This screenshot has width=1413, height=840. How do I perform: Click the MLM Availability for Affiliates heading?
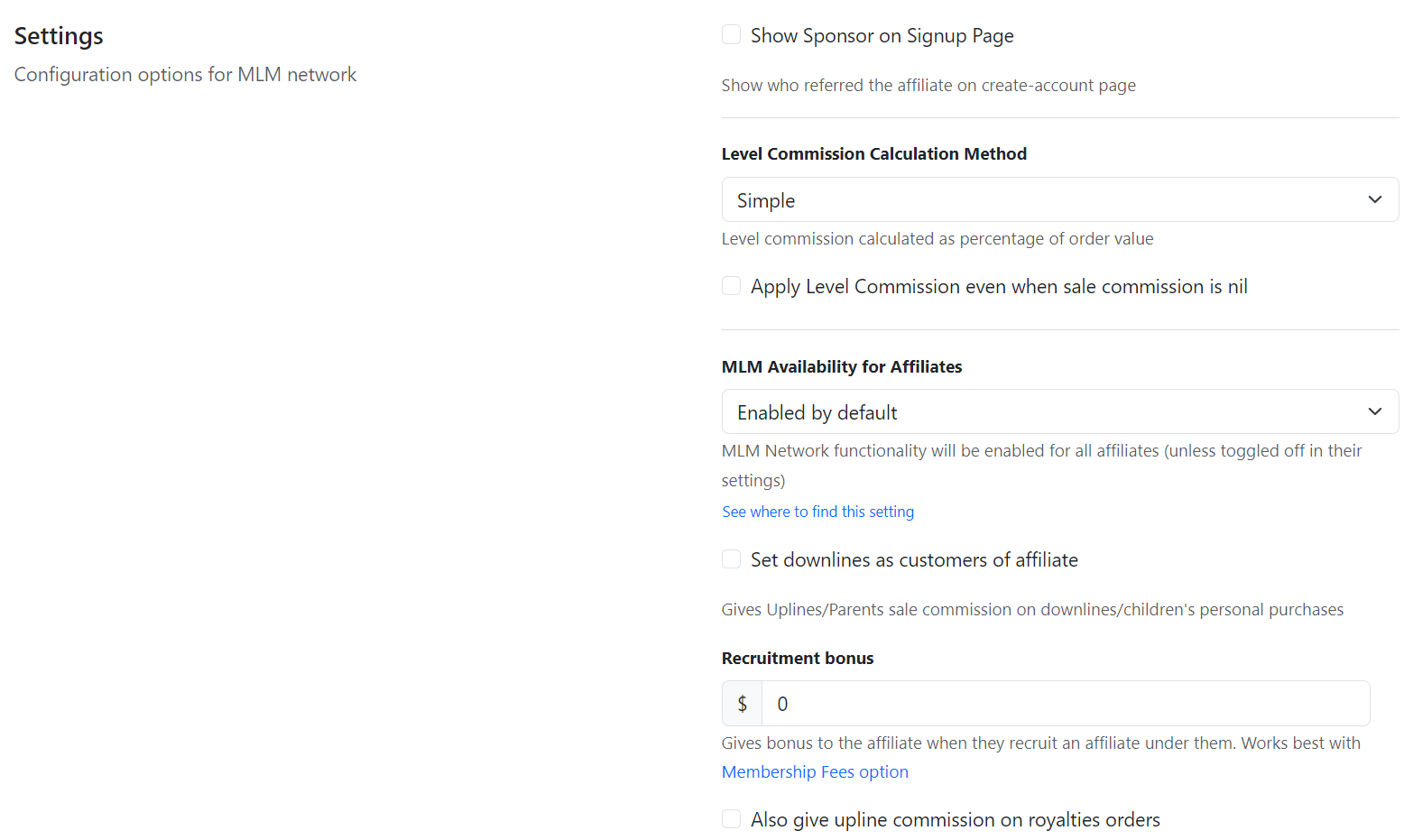(841, 366)
